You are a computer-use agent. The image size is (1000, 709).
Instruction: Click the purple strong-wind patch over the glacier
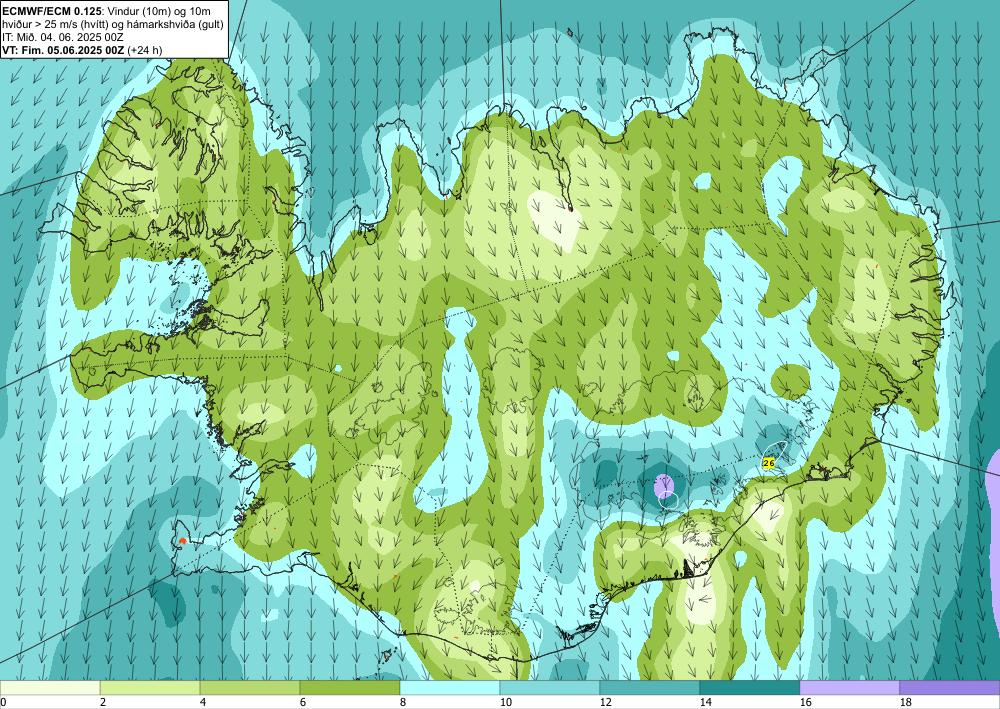tap(663, 486)
